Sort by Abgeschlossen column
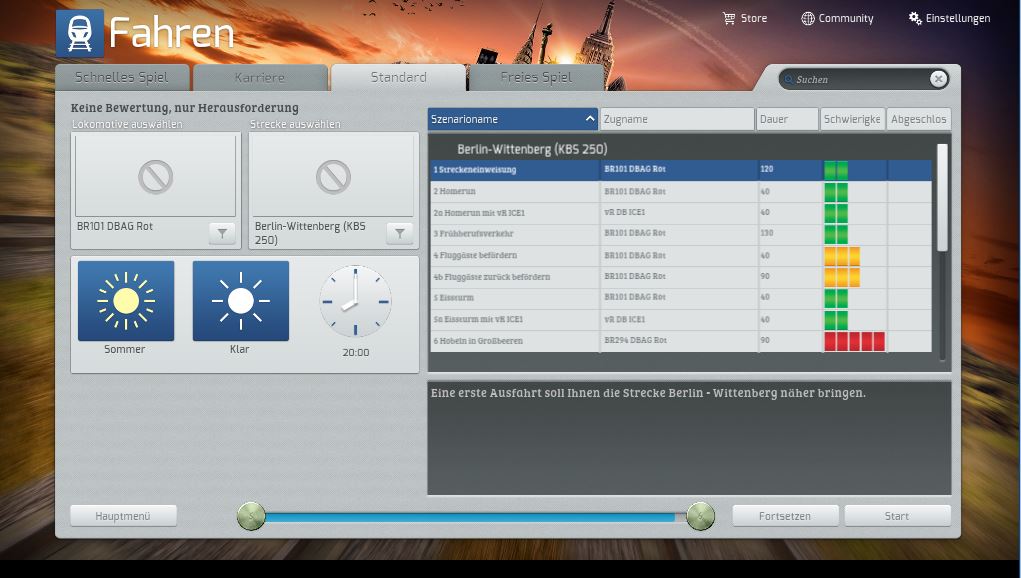Image resolution: width=1021 pixels, height=578 pixels. tap(919, 119)
